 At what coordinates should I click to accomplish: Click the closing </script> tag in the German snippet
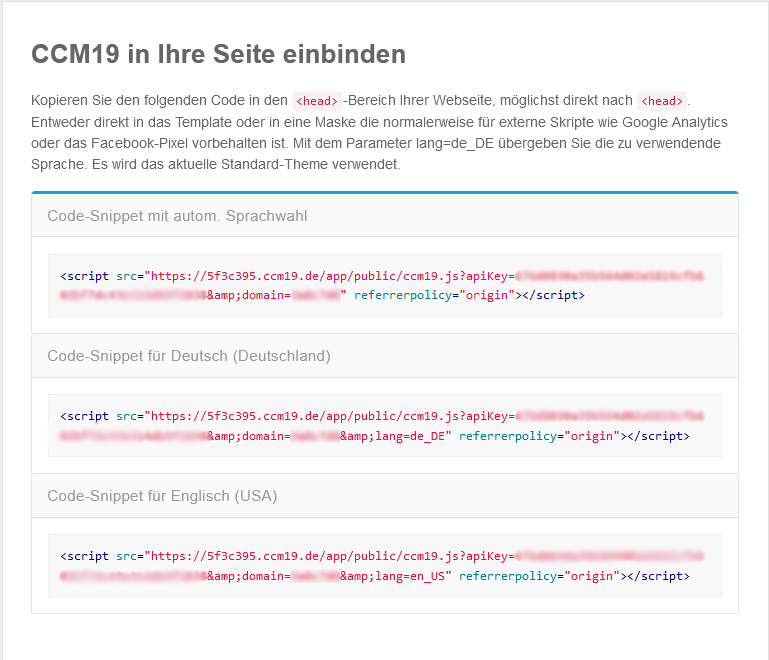tap(658, 437)
